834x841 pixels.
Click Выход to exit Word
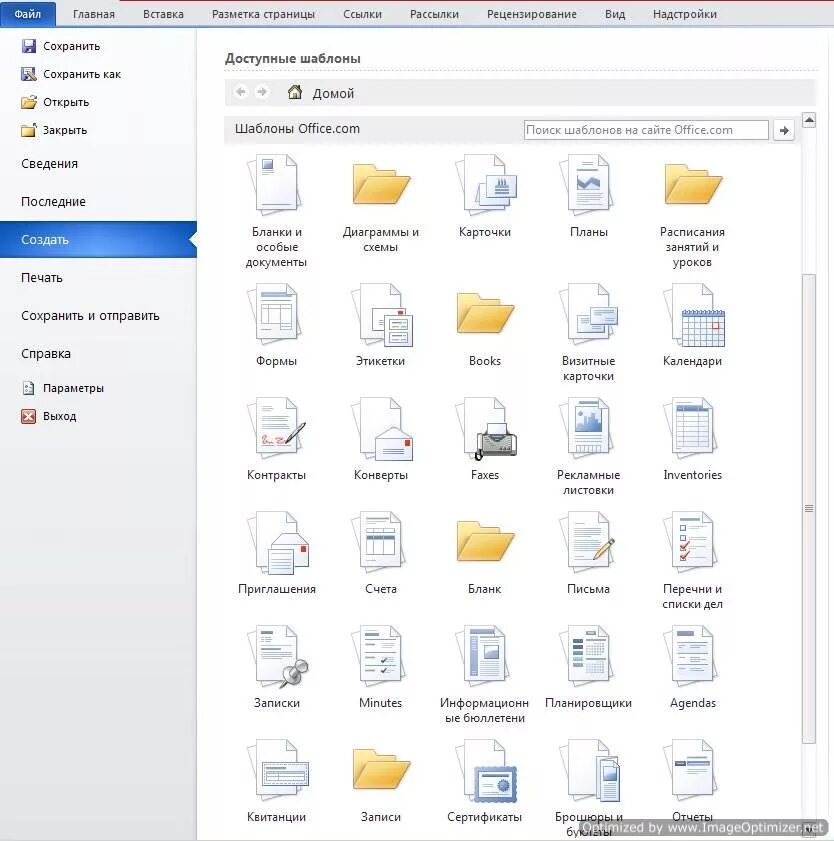pos(48,416)
